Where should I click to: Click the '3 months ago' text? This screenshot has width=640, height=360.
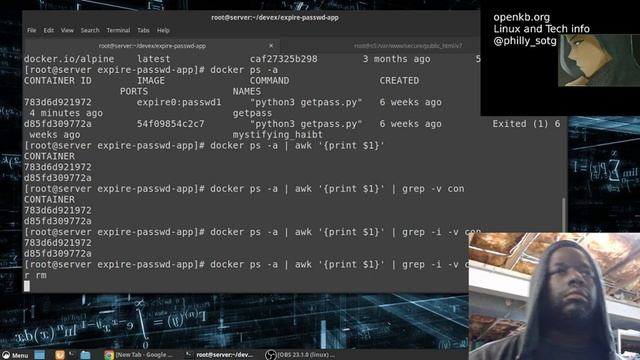396,59
